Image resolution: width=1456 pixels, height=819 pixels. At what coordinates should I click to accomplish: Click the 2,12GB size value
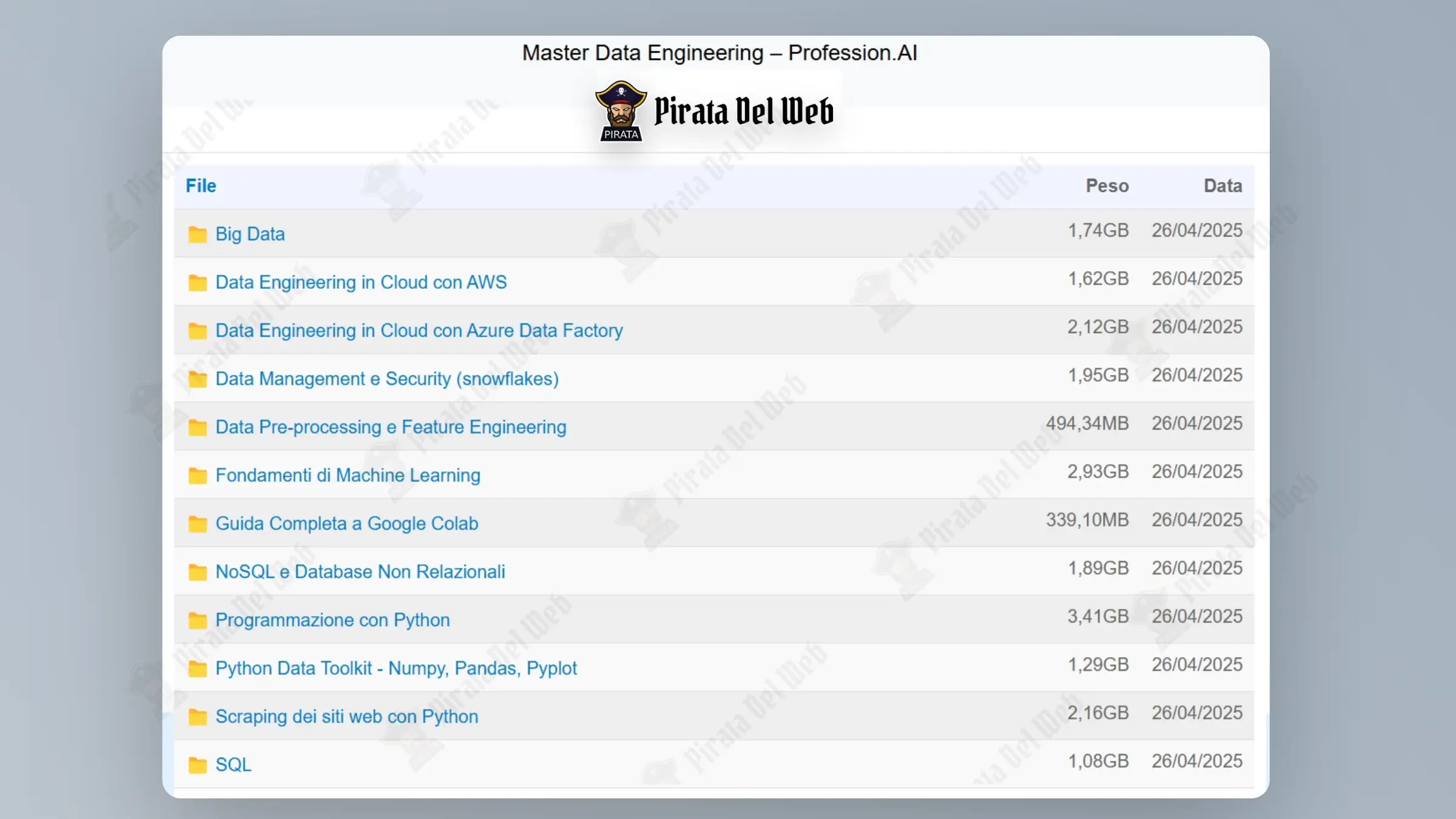point(1098,327)
